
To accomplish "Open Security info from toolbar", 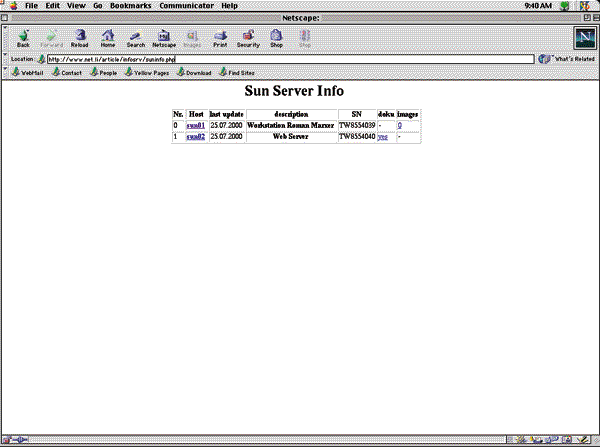I will [248, 37].
